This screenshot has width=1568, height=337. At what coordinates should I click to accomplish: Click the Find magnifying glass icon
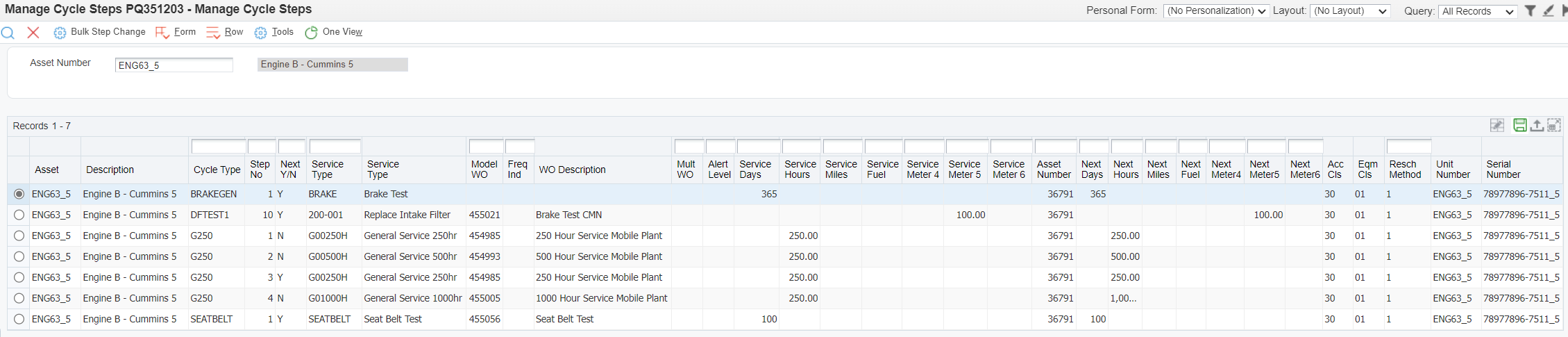(8, 33)
